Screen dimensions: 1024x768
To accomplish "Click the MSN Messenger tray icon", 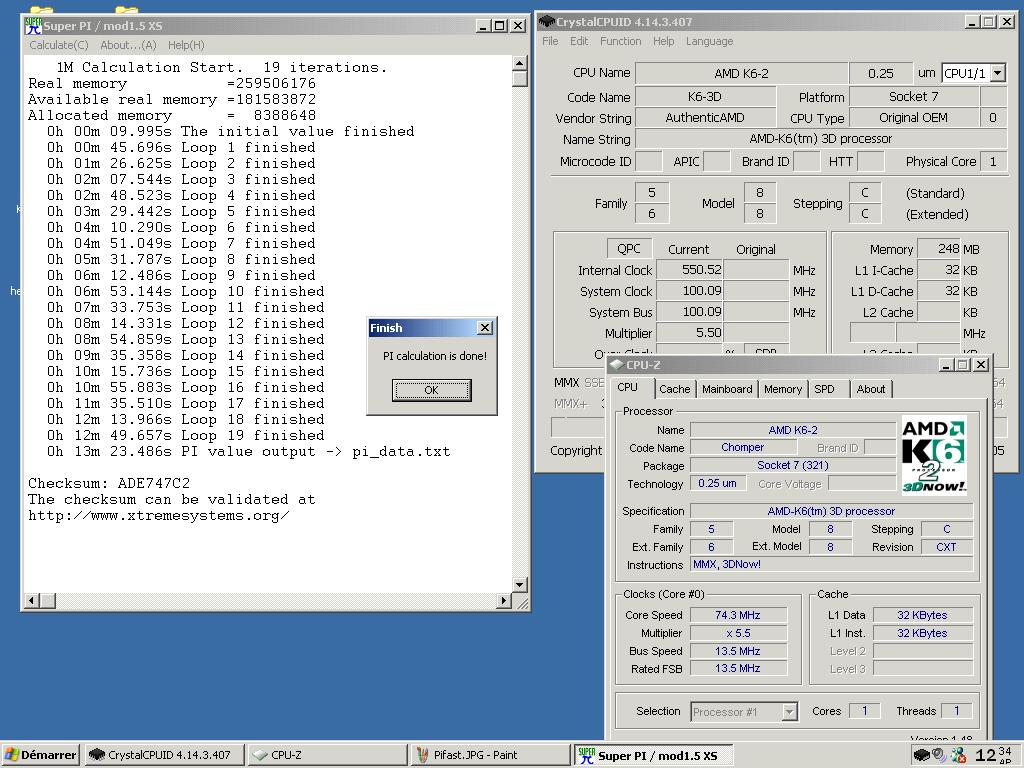I will (x=959, y=755).
